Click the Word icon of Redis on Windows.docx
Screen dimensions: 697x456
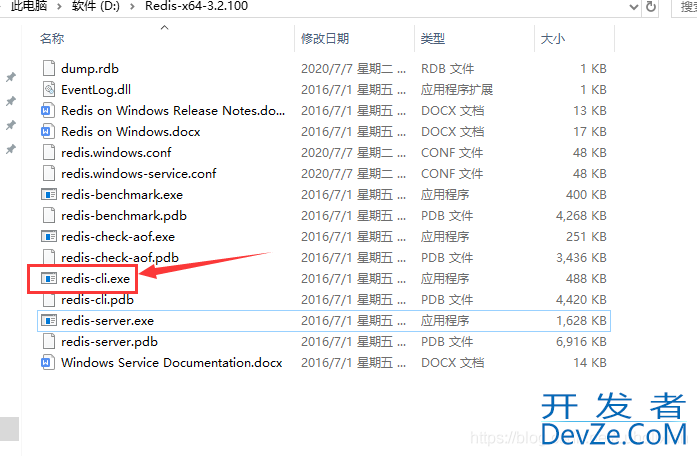pyautogui.click(x=48, y=132)
